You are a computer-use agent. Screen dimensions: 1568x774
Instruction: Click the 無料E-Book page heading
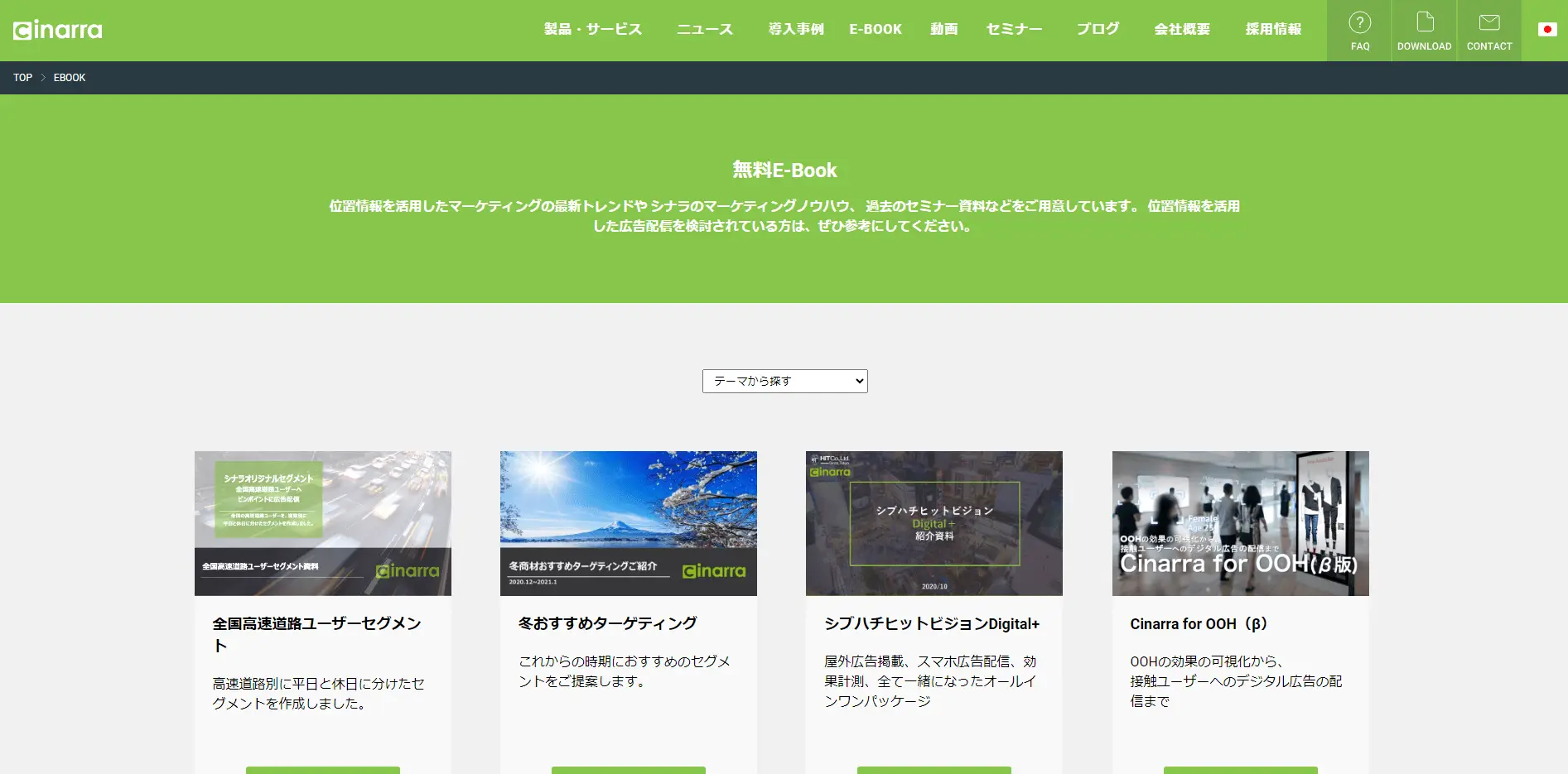coord(784,171)
